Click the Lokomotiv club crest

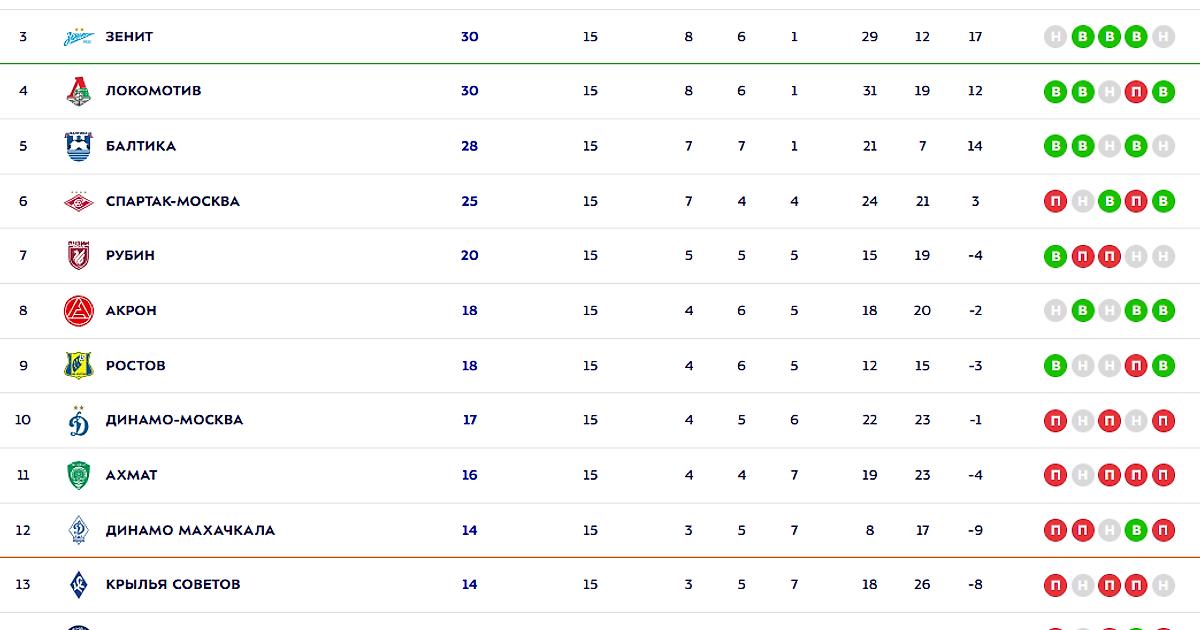[78, 91]
